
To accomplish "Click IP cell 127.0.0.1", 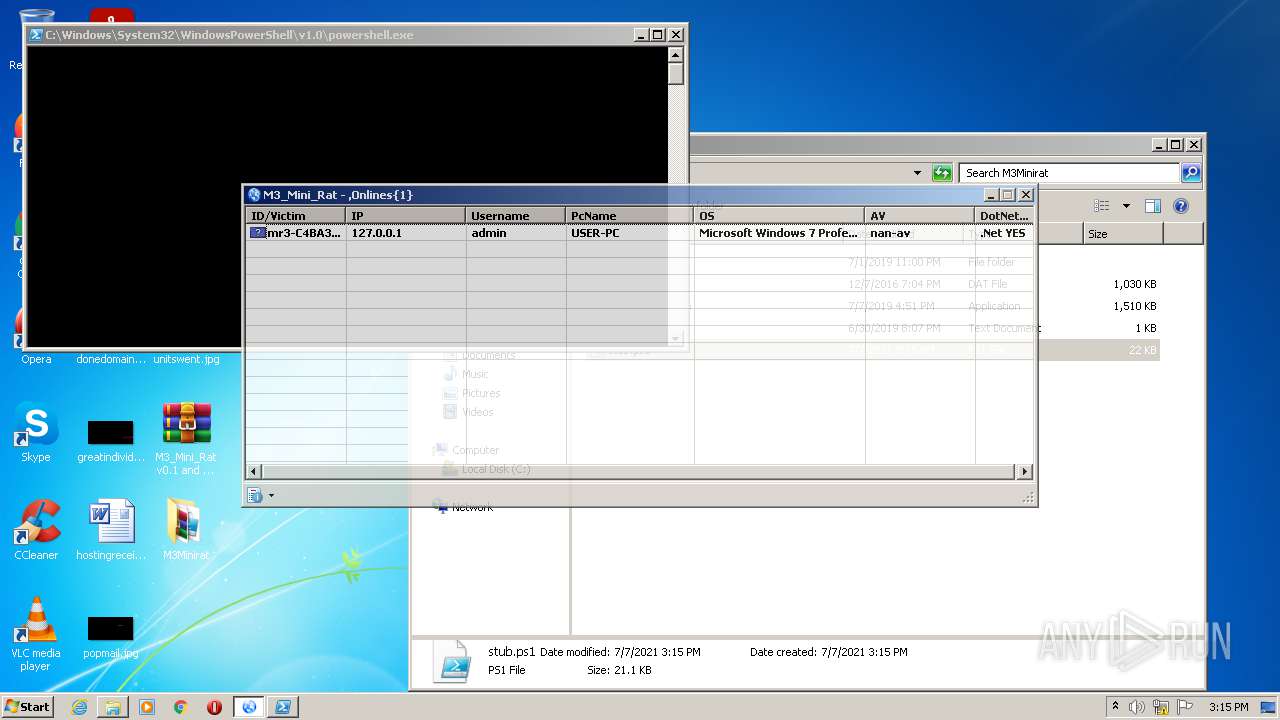I will (x=376, y=233).
